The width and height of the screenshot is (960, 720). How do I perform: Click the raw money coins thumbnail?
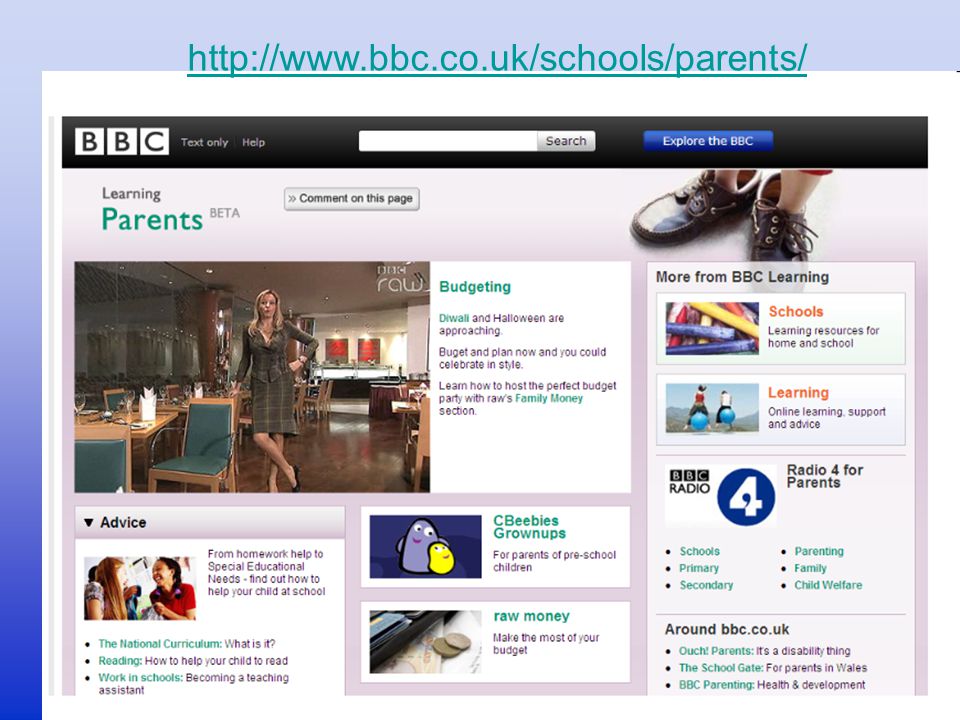pos(426,642)
